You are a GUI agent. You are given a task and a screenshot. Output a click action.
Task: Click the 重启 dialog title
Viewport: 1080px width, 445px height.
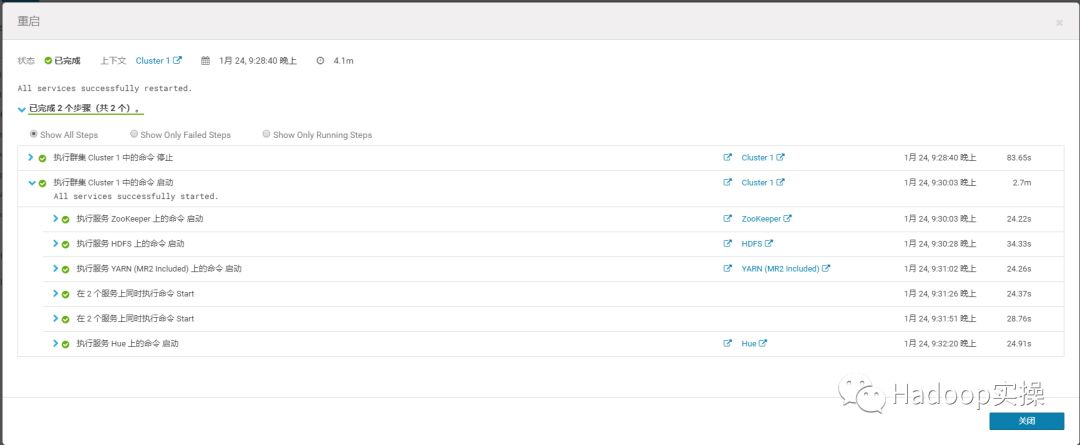pyautogui.click(x=28, y=21)
